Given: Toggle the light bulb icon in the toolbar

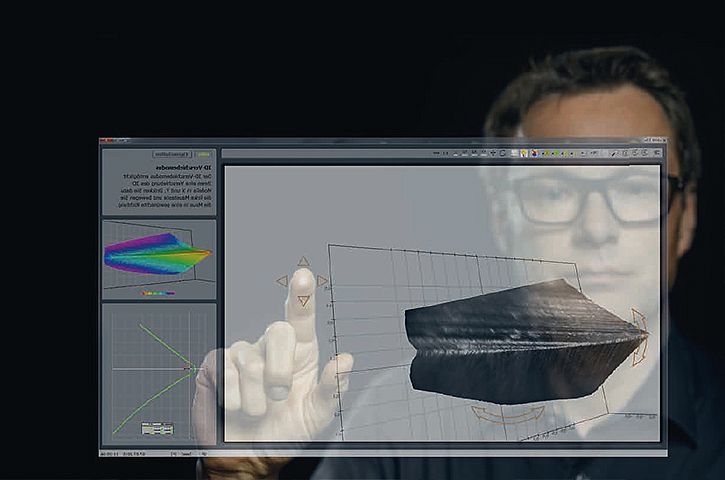Looking at the screenshot, I should [x=523, y=154].
